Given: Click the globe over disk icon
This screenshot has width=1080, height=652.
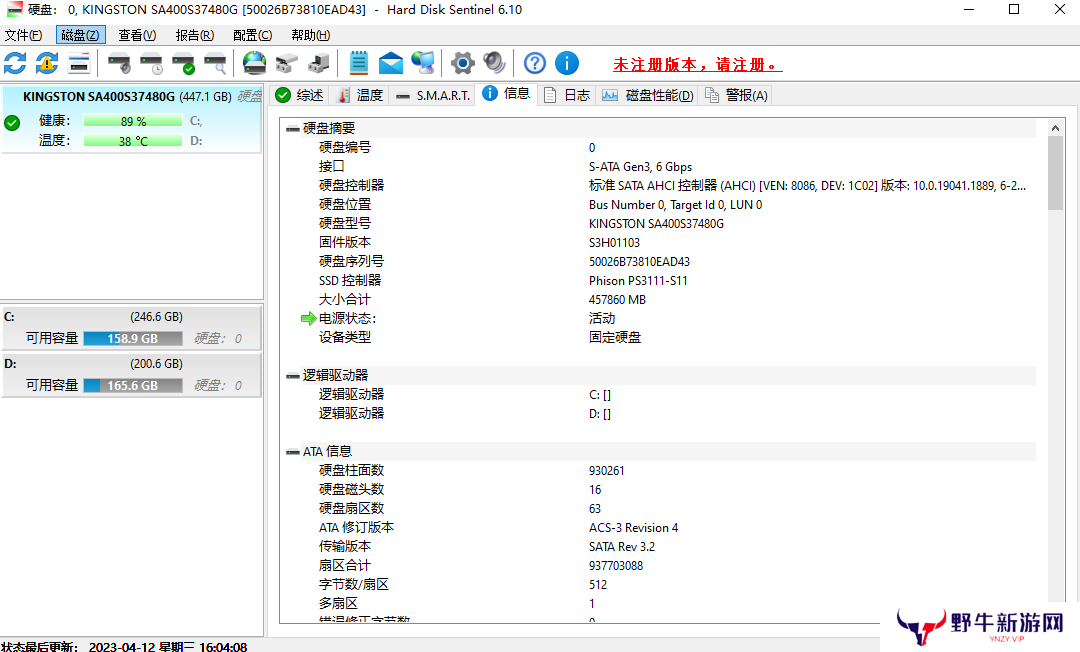Looking at the screenshot, I should pos(254,63).
